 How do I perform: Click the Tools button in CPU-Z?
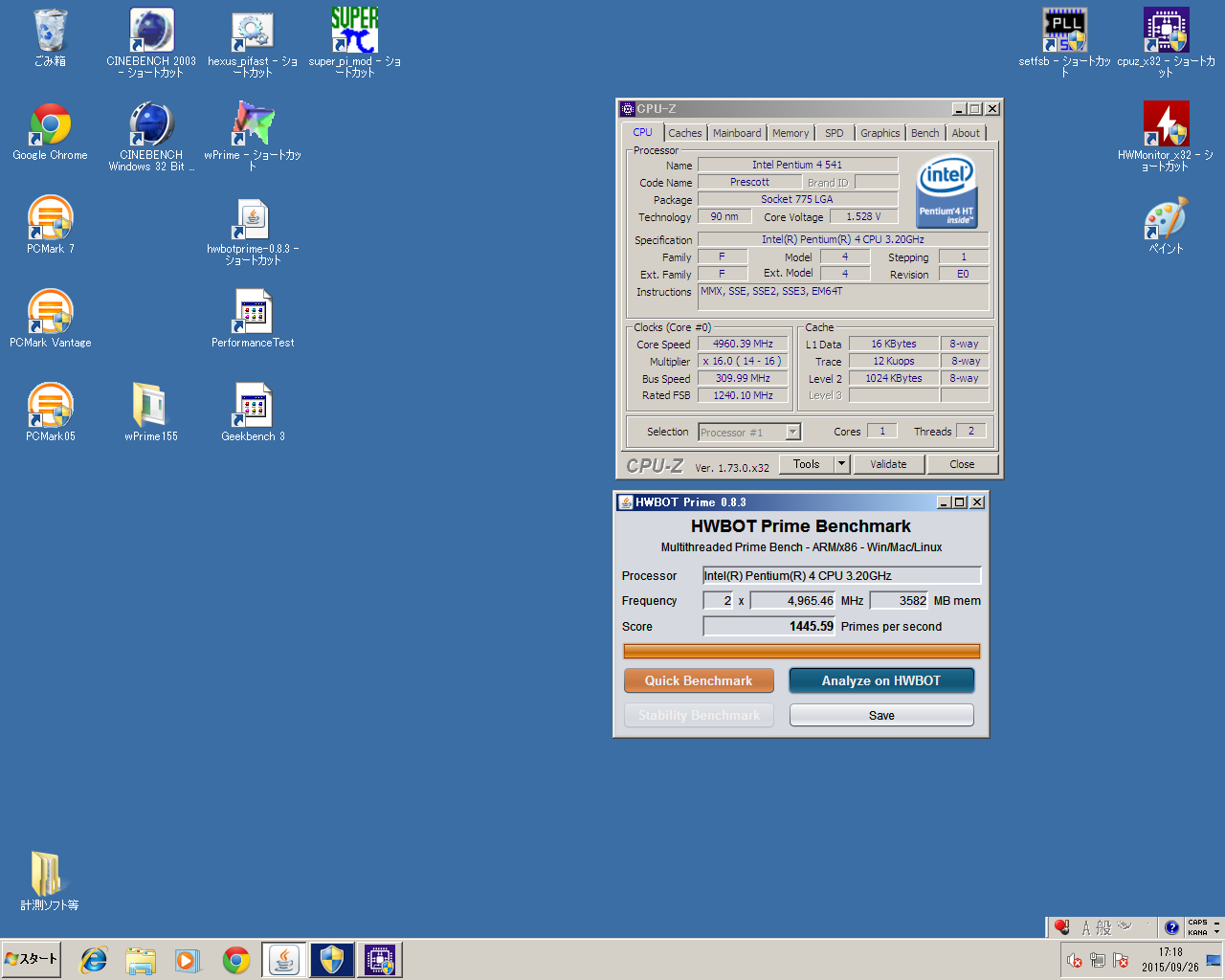tap(806, 464)
